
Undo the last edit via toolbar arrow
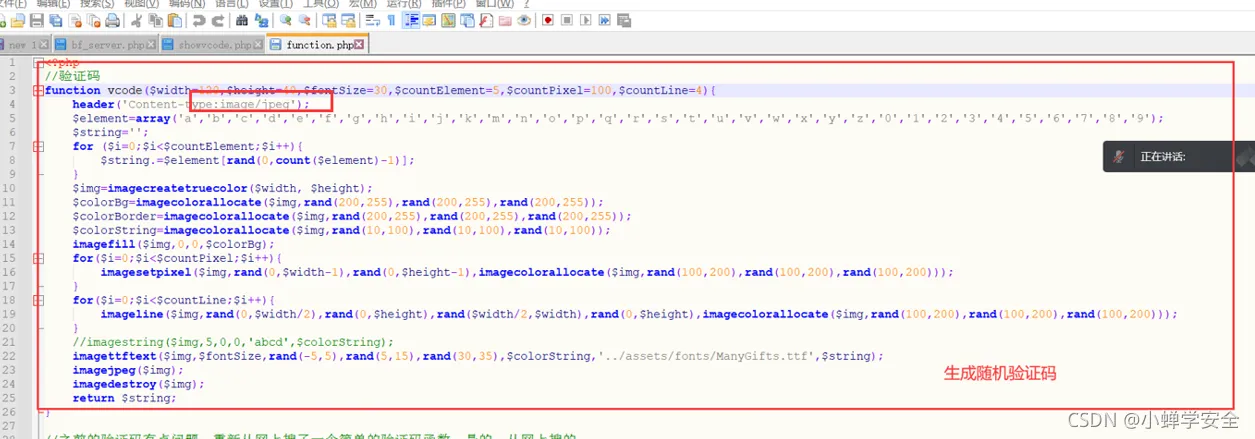click(x=198, y=20)
